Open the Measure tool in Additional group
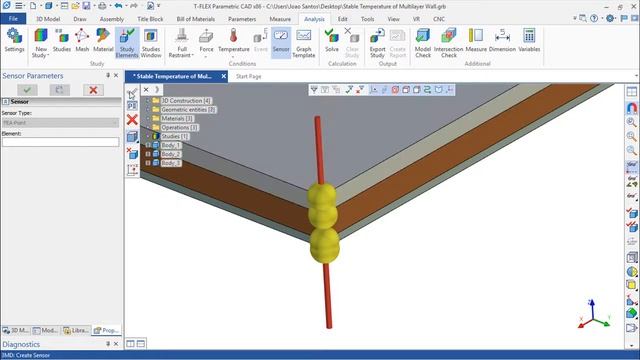 476,40
